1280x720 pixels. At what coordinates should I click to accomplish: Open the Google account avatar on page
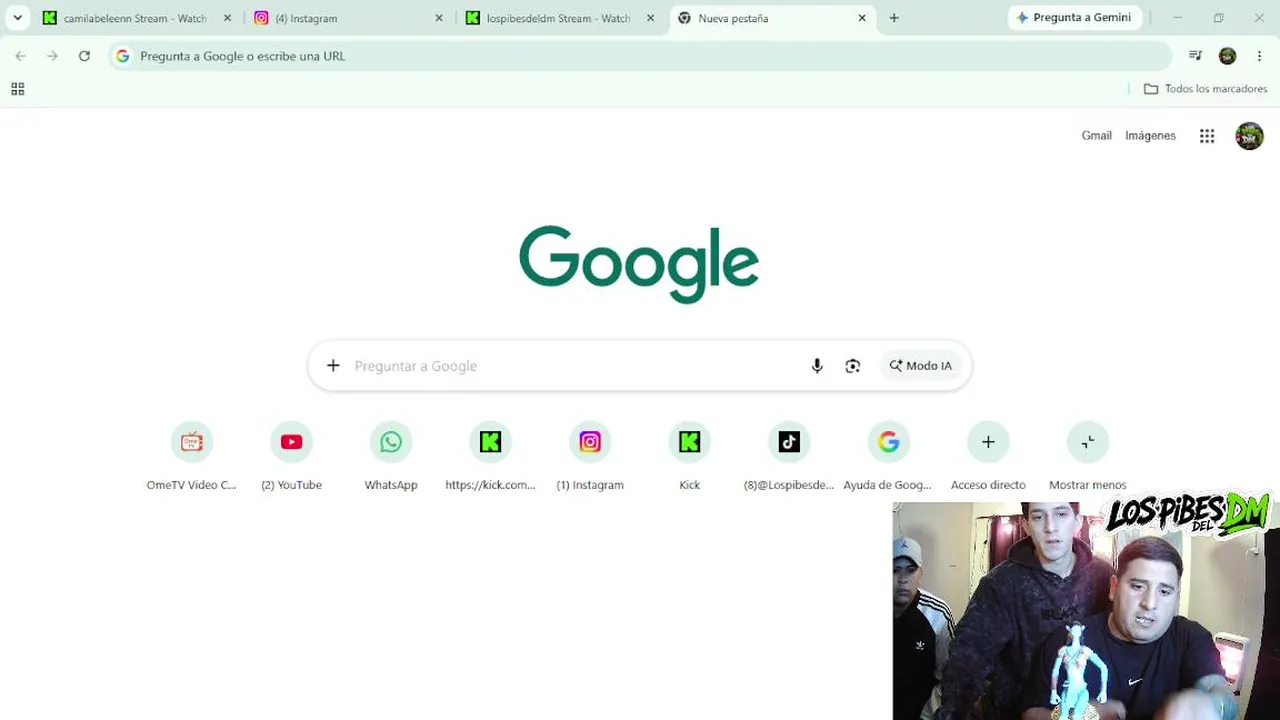tap(1249, 136)
